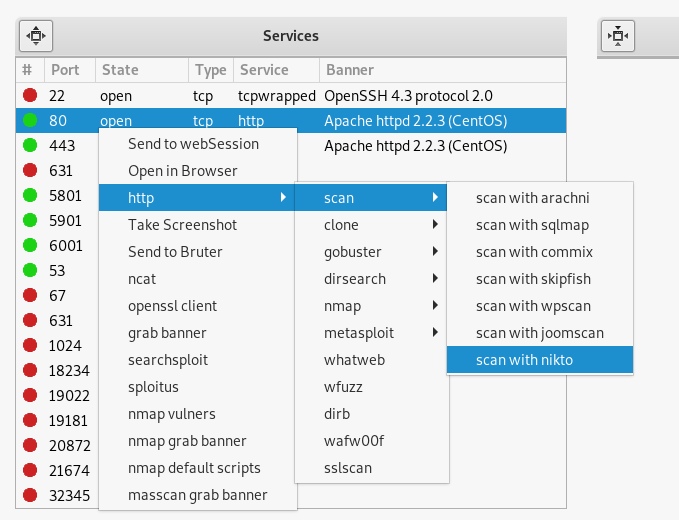The image size is (679, 520).
Task: Open the clone submenu
Action: 368,225
